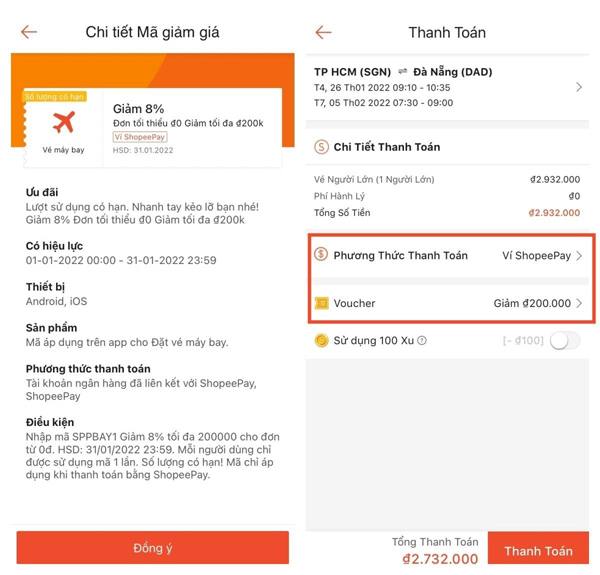Toggle the Sử dụng 100 Xu switch

[565, 340]
